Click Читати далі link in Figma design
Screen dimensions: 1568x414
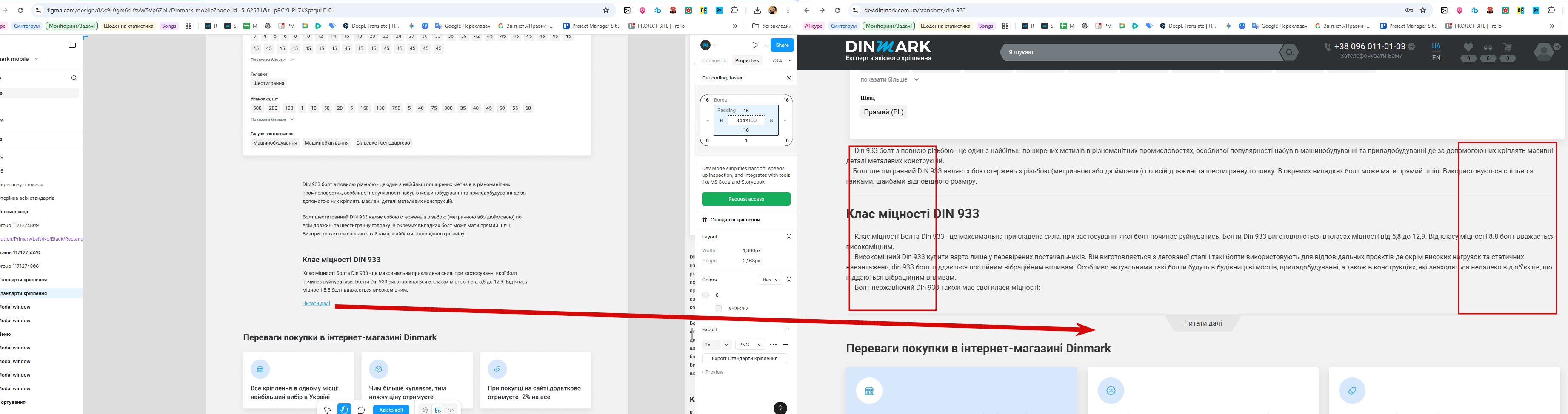(x=317, y=303)
